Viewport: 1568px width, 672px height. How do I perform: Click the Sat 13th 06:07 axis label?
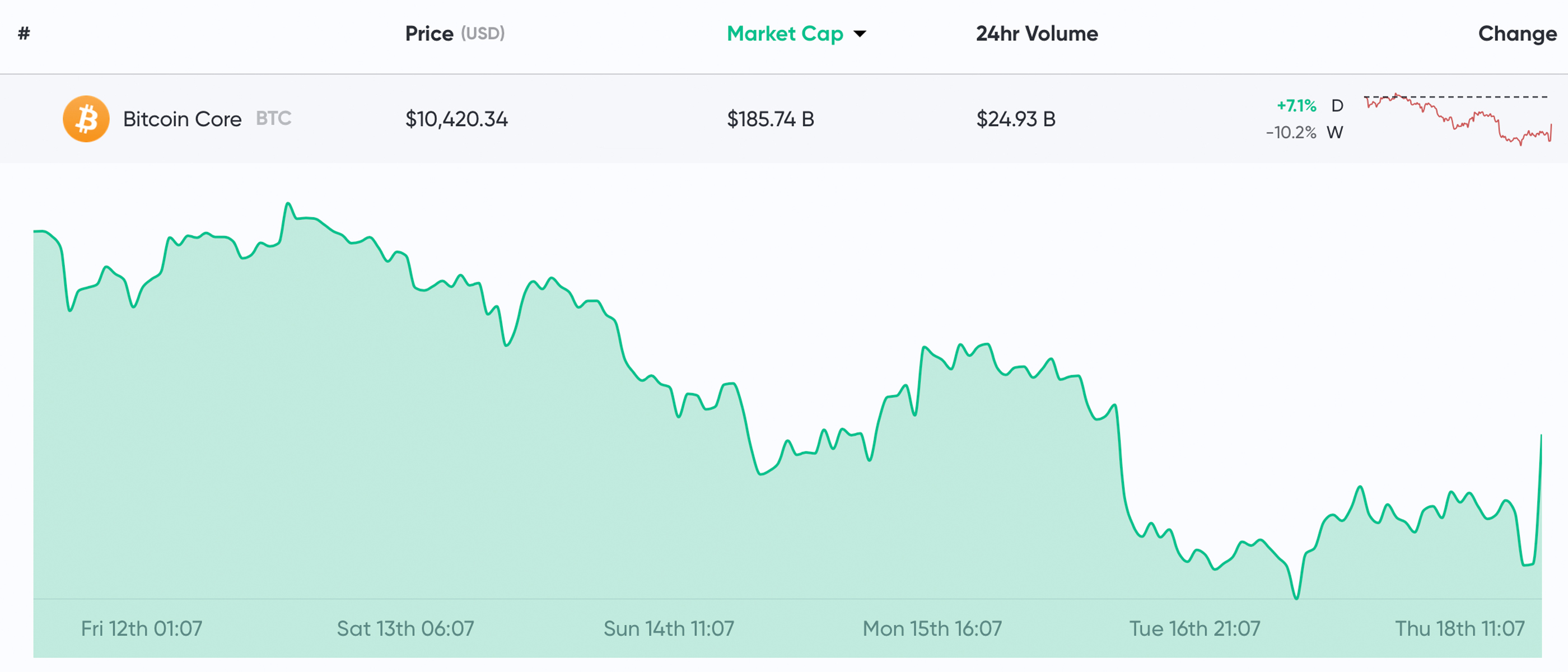pos(405,628)
